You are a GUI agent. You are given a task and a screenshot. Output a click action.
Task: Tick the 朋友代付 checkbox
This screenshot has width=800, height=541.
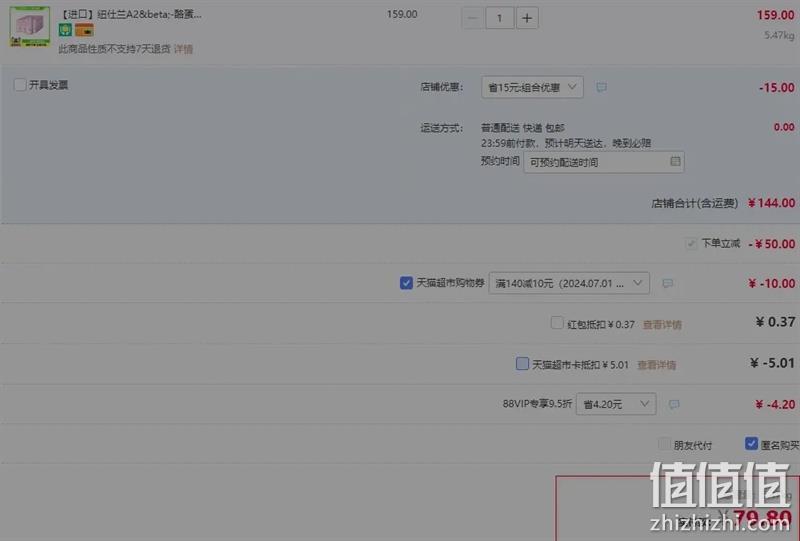[664, 444]
